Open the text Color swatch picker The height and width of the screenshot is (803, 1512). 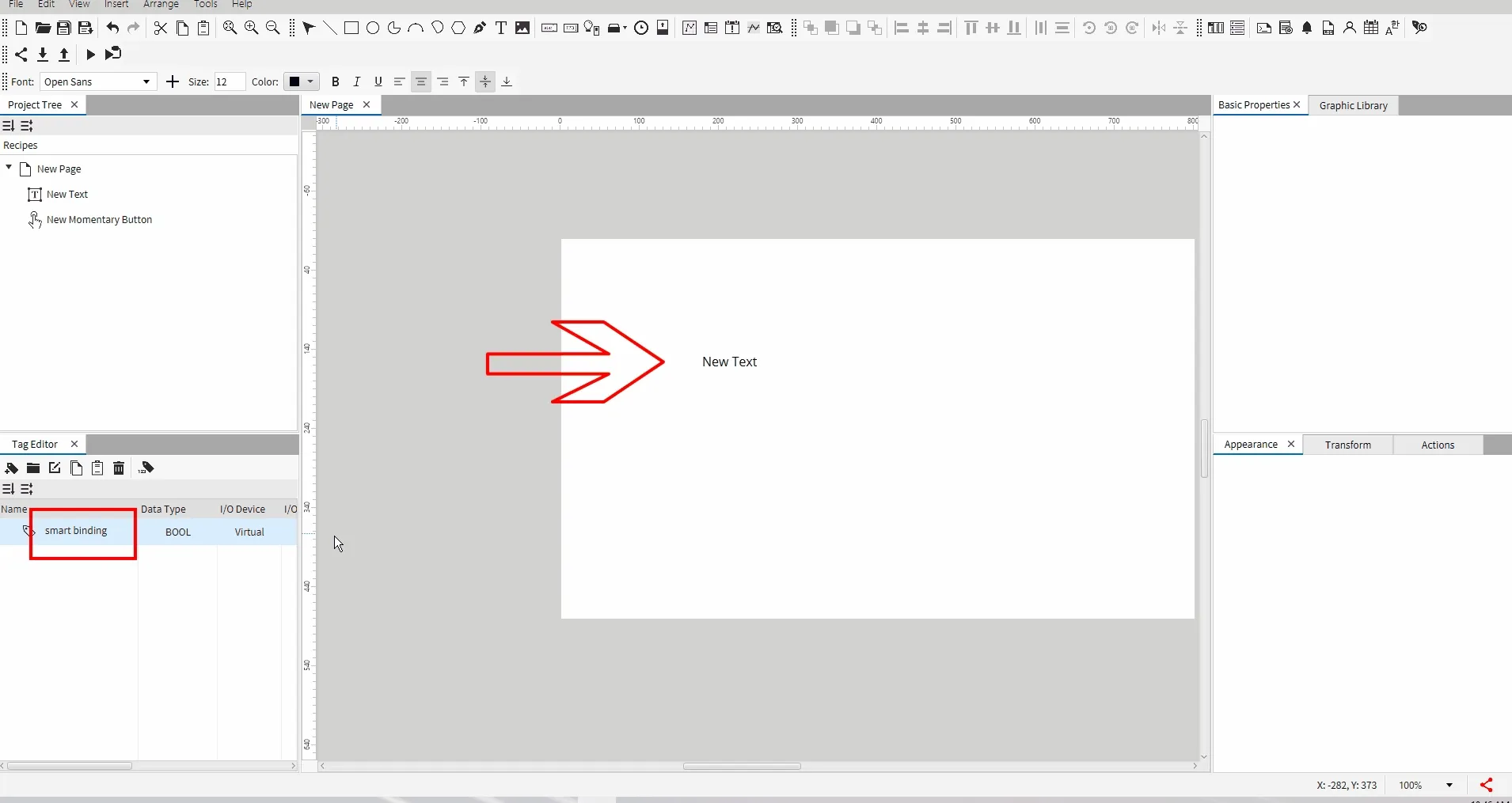(301, 81)
